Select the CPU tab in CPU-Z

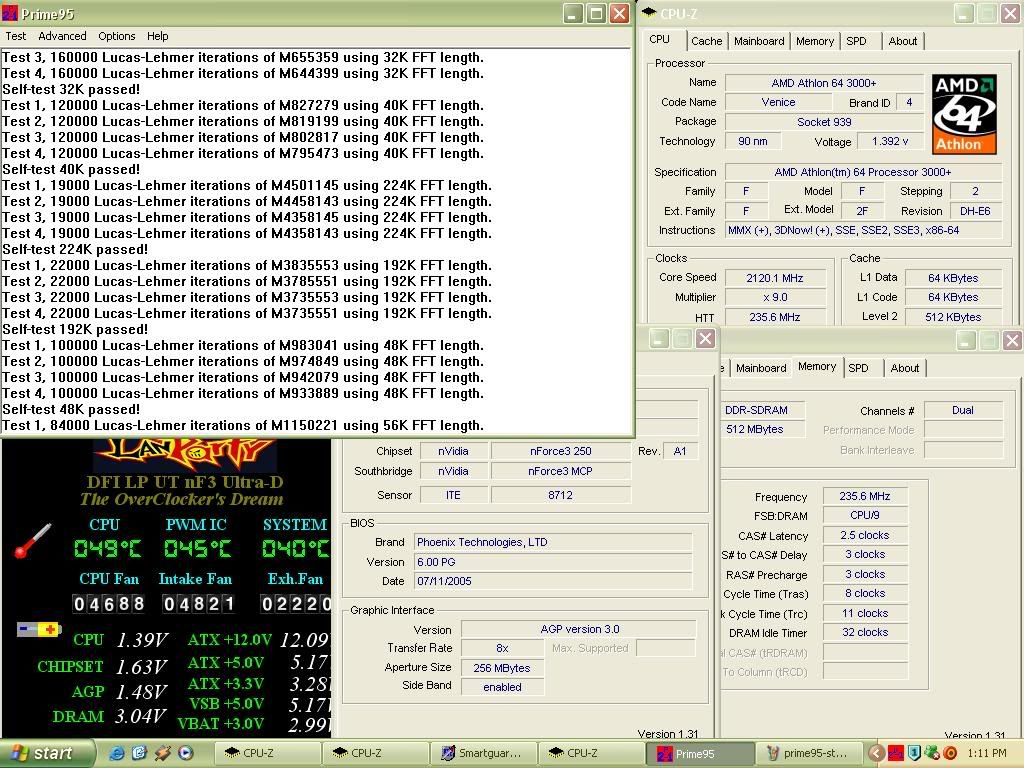[x=660, y=40]
